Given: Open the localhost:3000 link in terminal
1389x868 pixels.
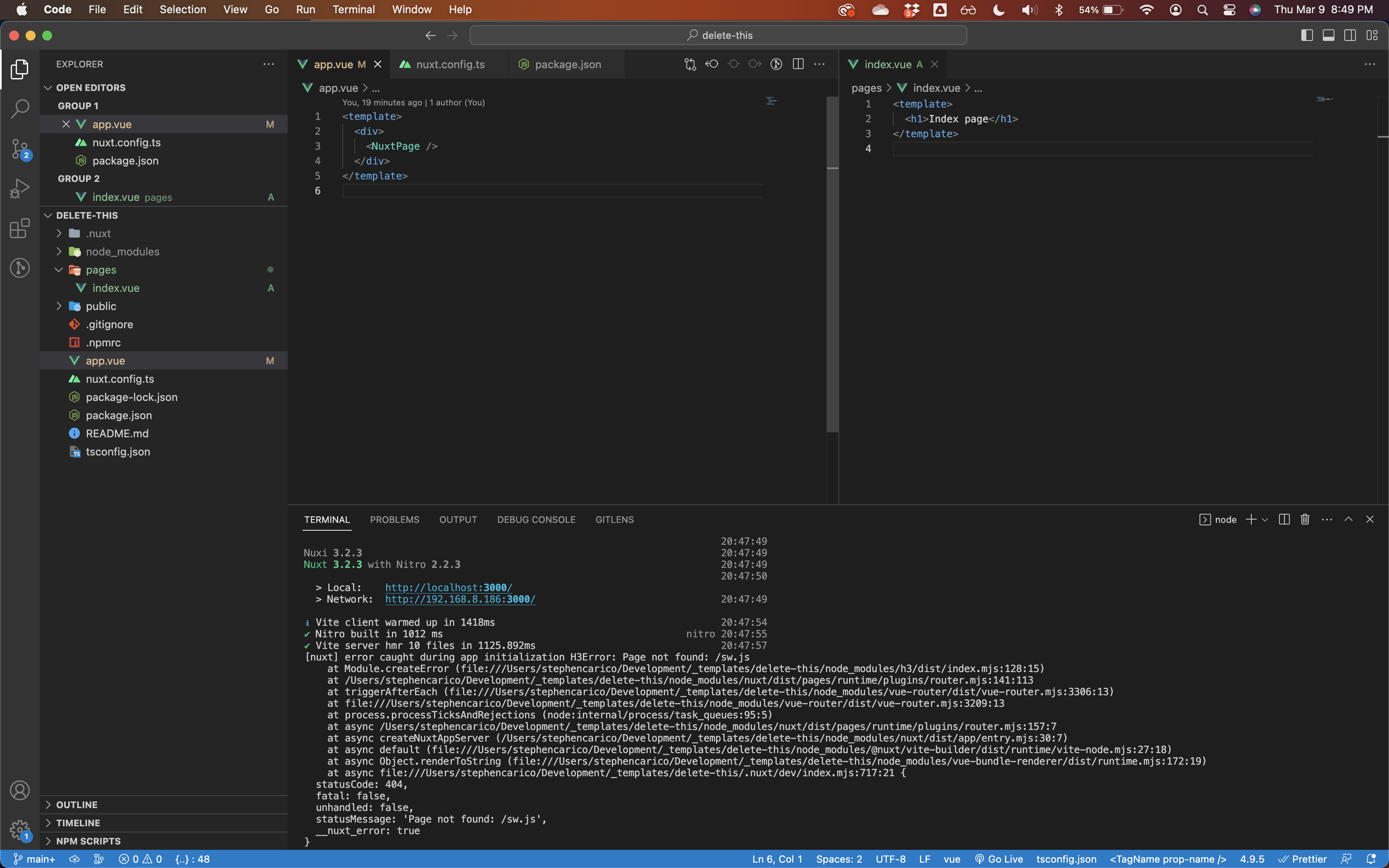Looking at the screenshot, I should coord(448,587).
